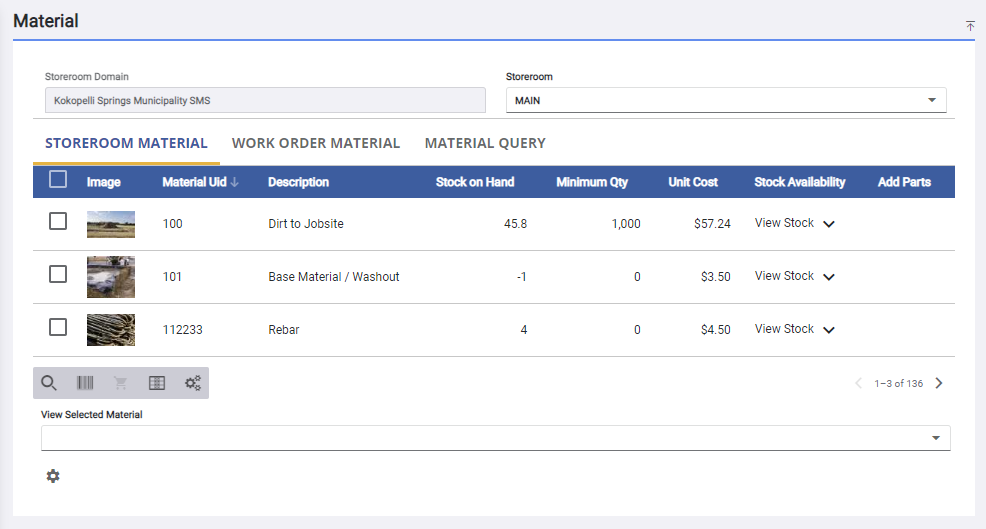This screenshot has width=986, height=529.
Task: Click the table grid view icon
Action: [x=157, y=383]
